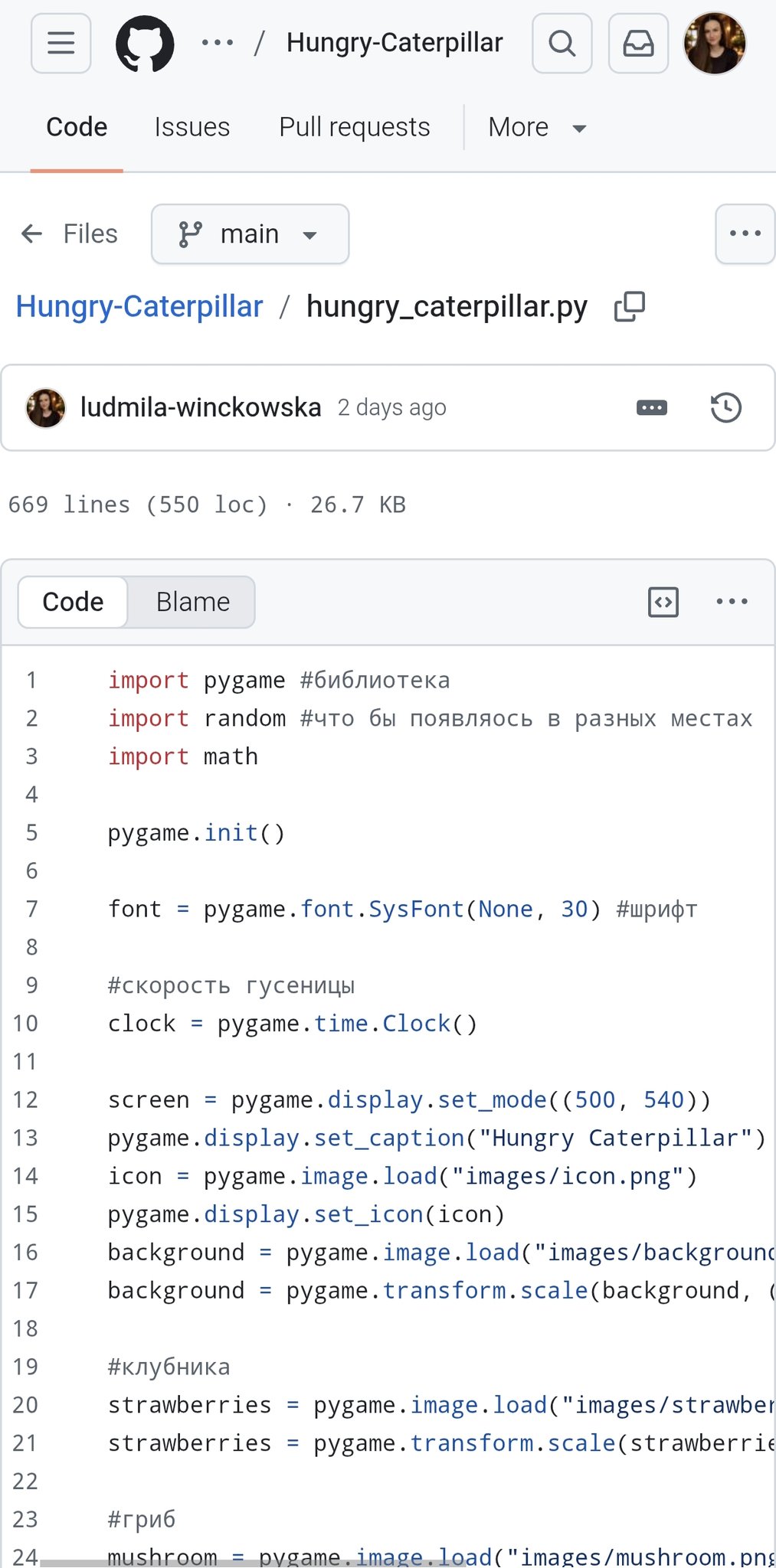Expand latest commit message ellipsis
776x1568 pixels.
pos(652,407)
